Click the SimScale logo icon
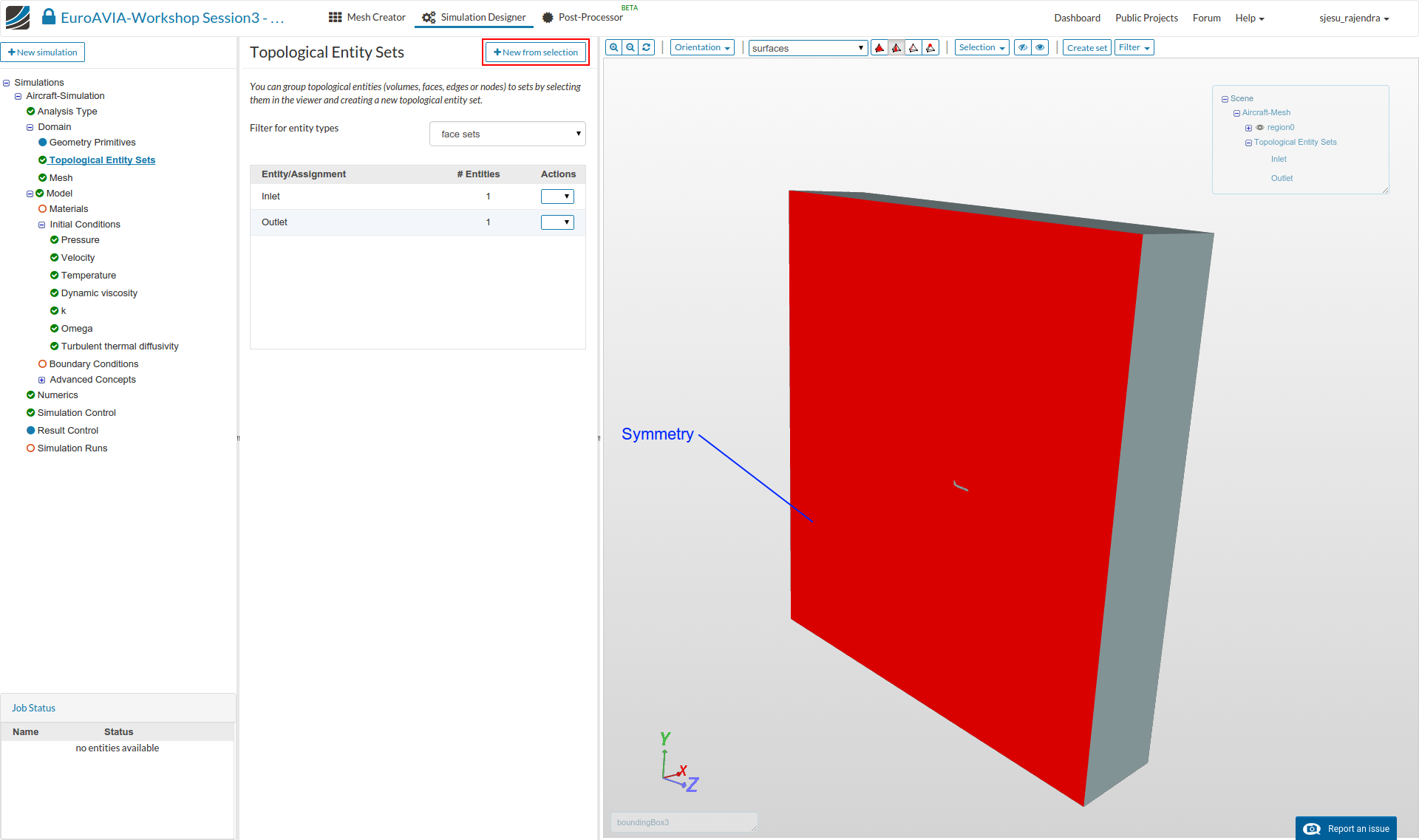 coord(18,17)
